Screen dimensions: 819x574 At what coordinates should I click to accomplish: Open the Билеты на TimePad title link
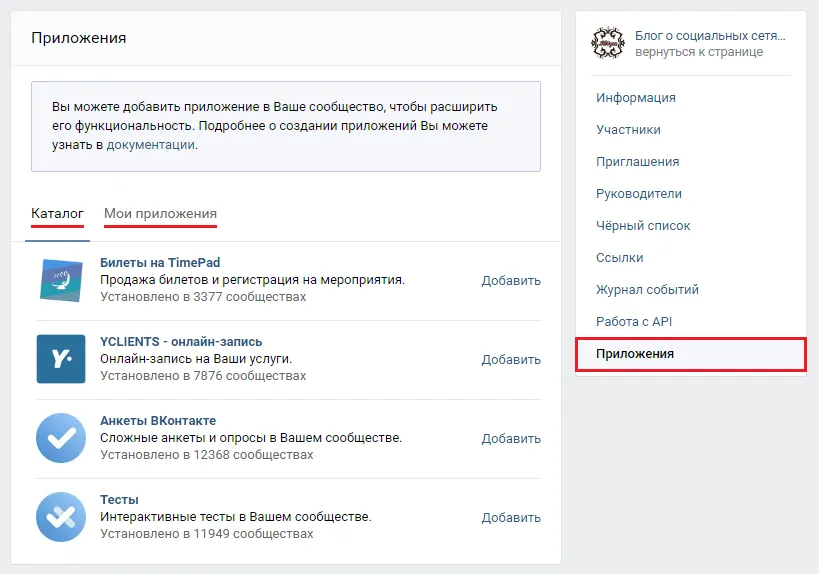click(x=160, y=262)
